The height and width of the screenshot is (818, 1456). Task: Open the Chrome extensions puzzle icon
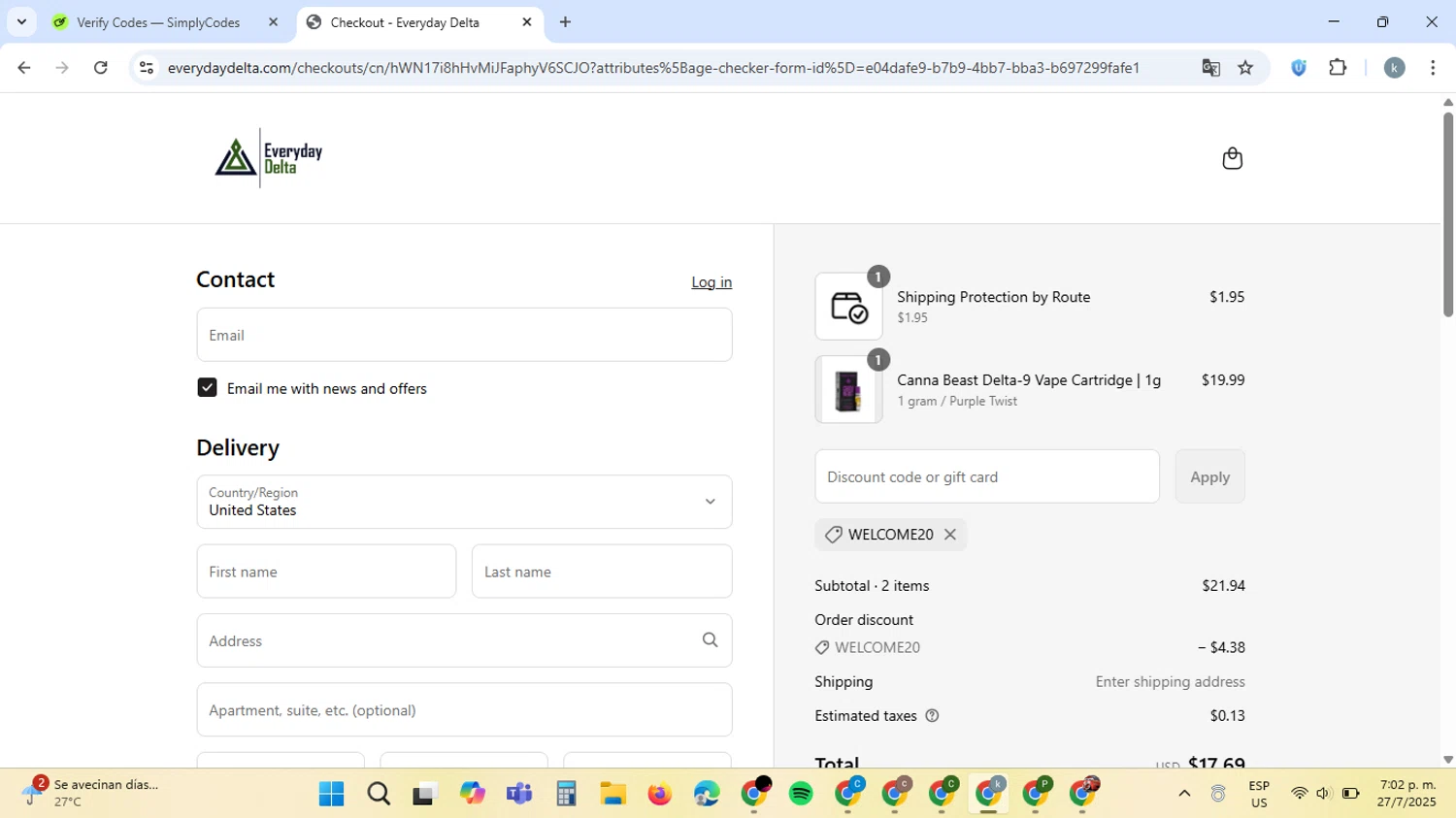point(1338,68)
